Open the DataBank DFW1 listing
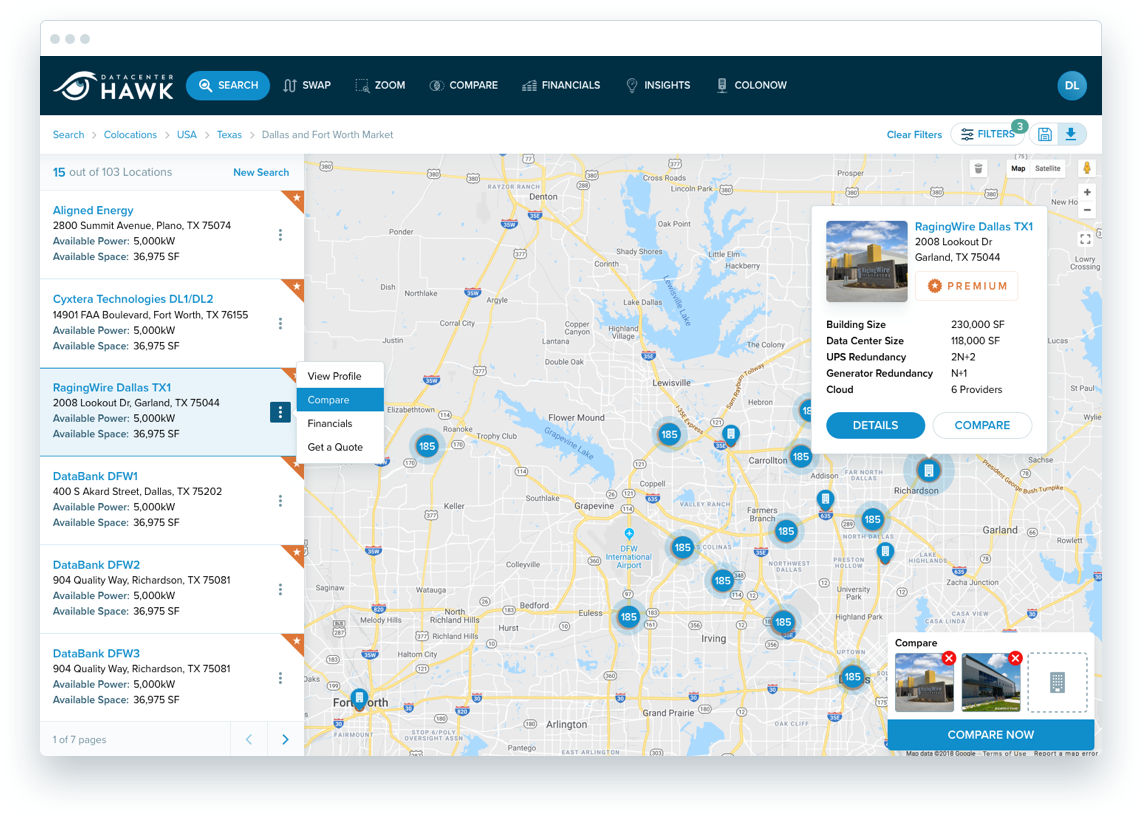Viewport: 1142px width, 816px height. (x=95, y=476)
